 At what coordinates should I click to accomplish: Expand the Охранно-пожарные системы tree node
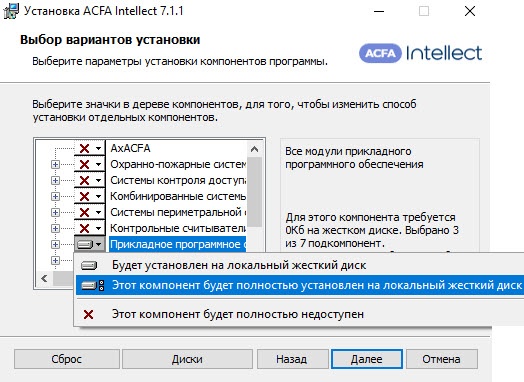55,164
